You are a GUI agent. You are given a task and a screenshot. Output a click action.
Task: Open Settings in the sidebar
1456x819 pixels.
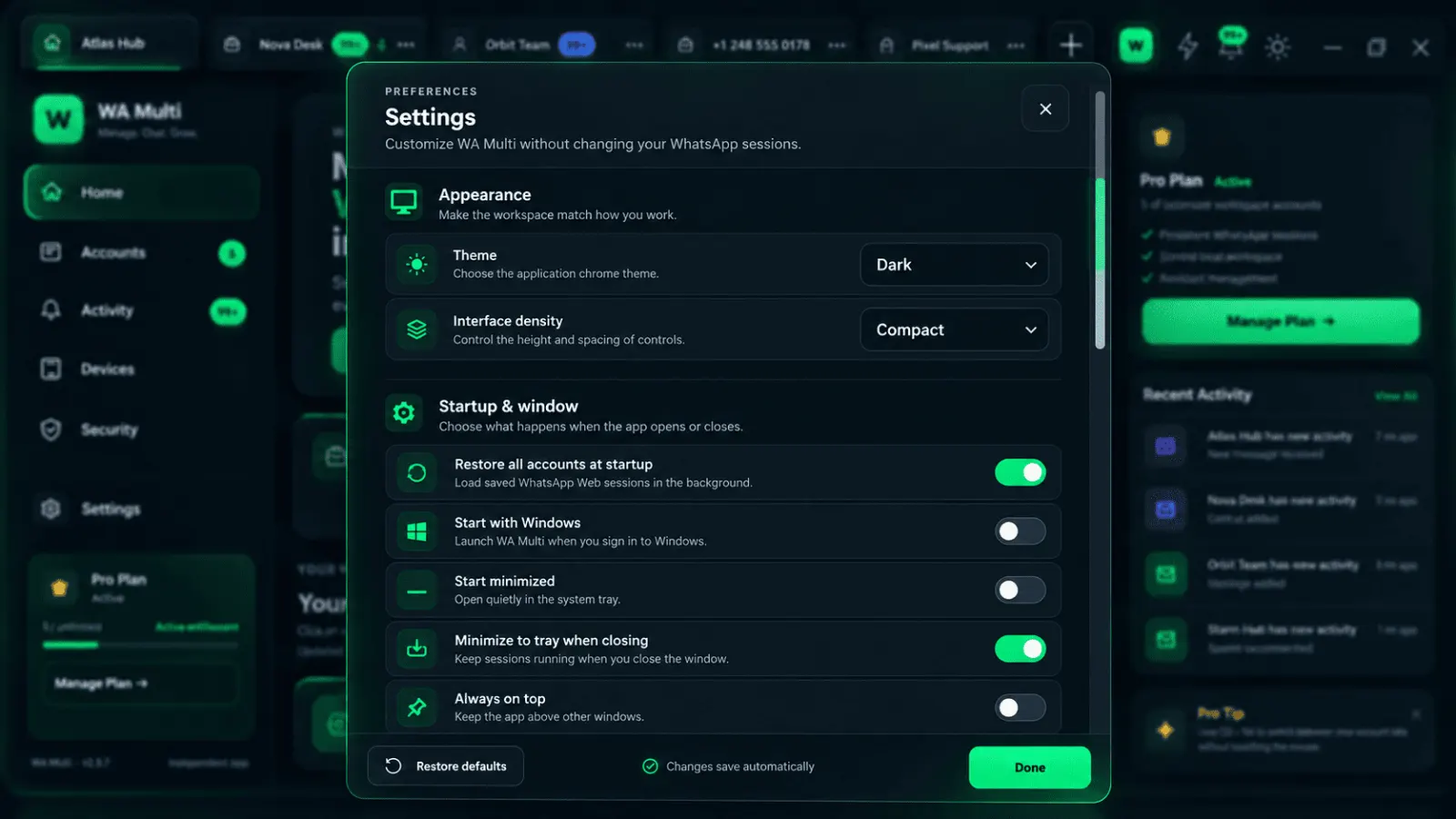141,509
